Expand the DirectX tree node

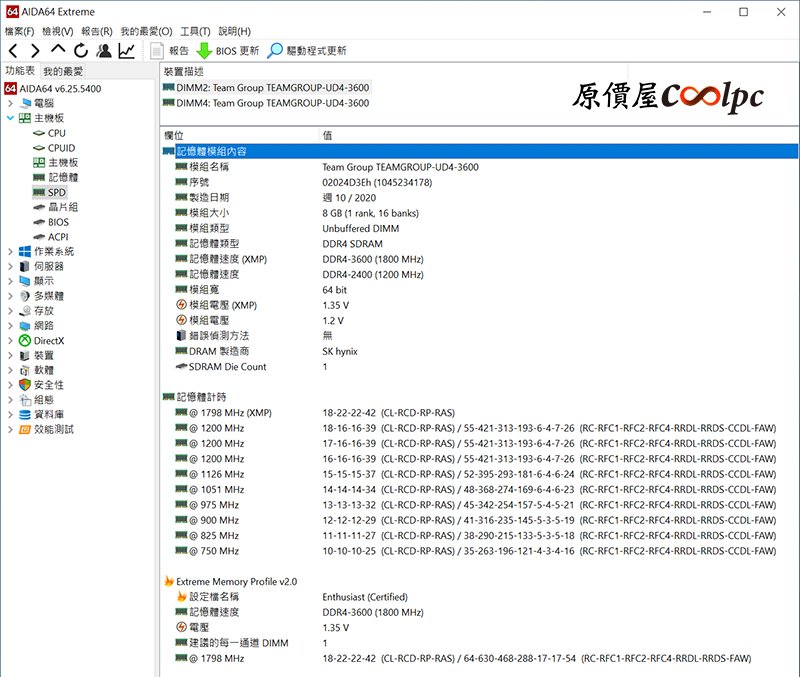pyautogui.click(x=10, y=340)
